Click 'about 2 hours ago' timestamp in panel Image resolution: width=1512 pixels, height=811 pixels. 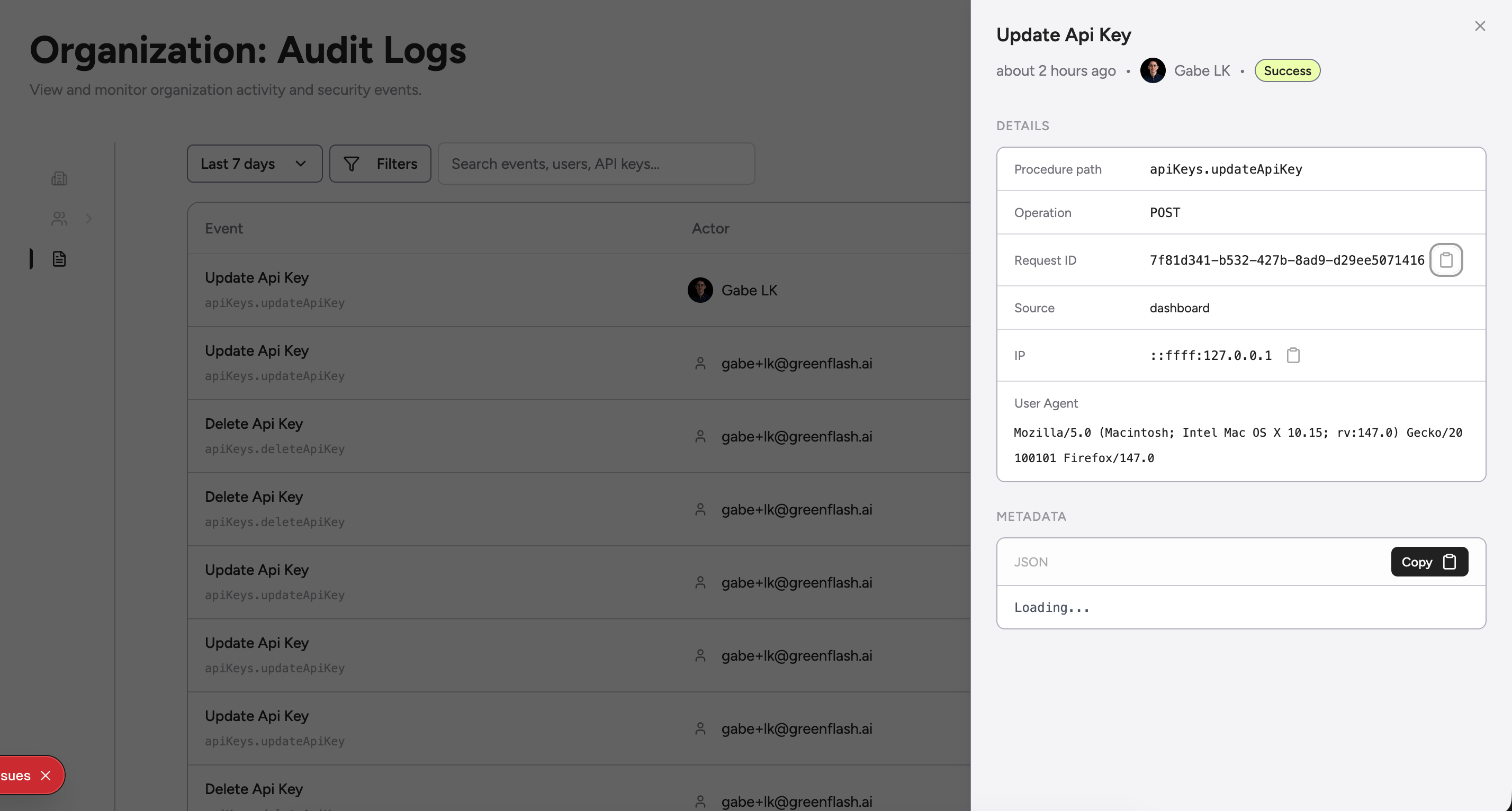coord(1055,70)
